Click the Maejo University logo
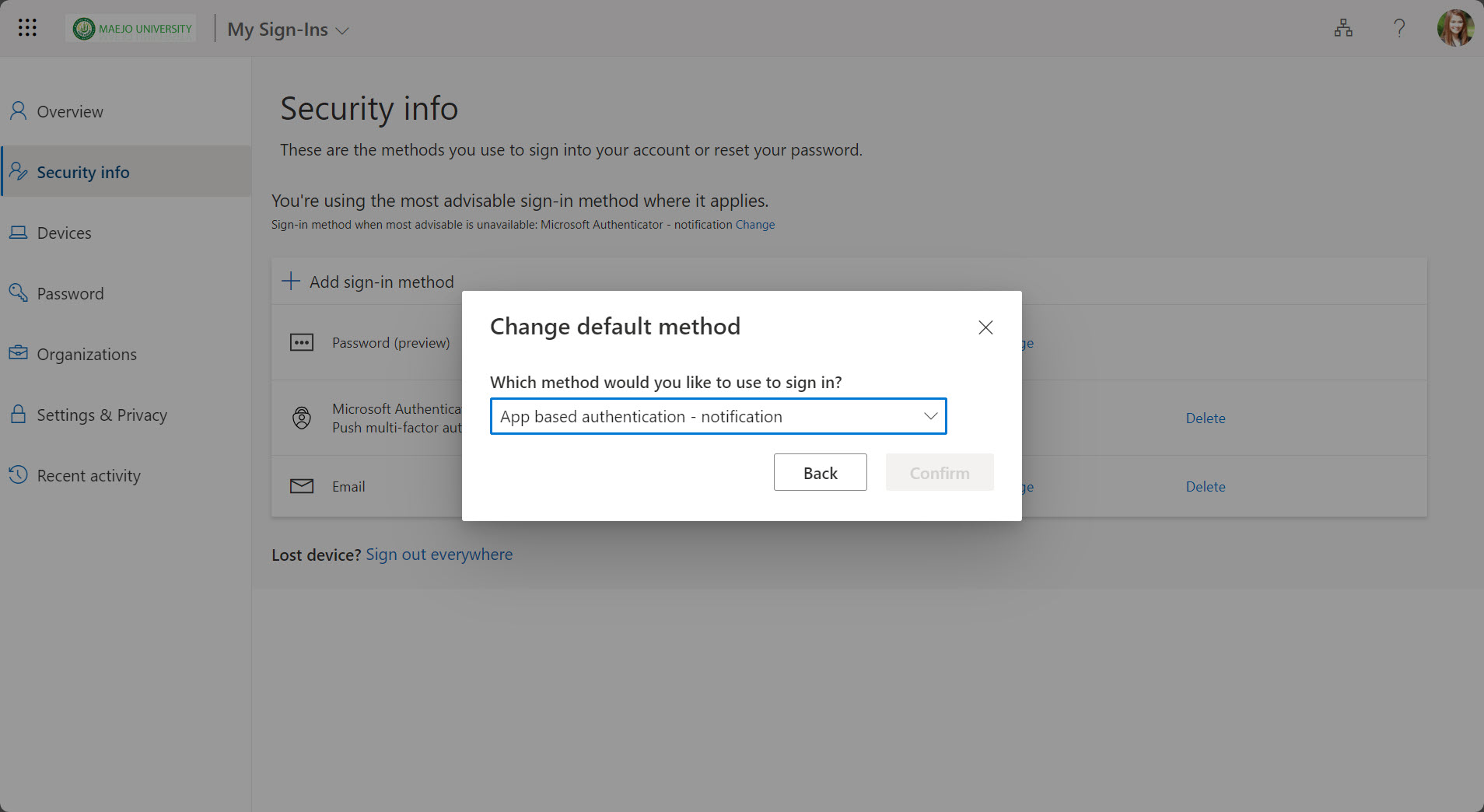1484x812 pixels. click(132, 29)
